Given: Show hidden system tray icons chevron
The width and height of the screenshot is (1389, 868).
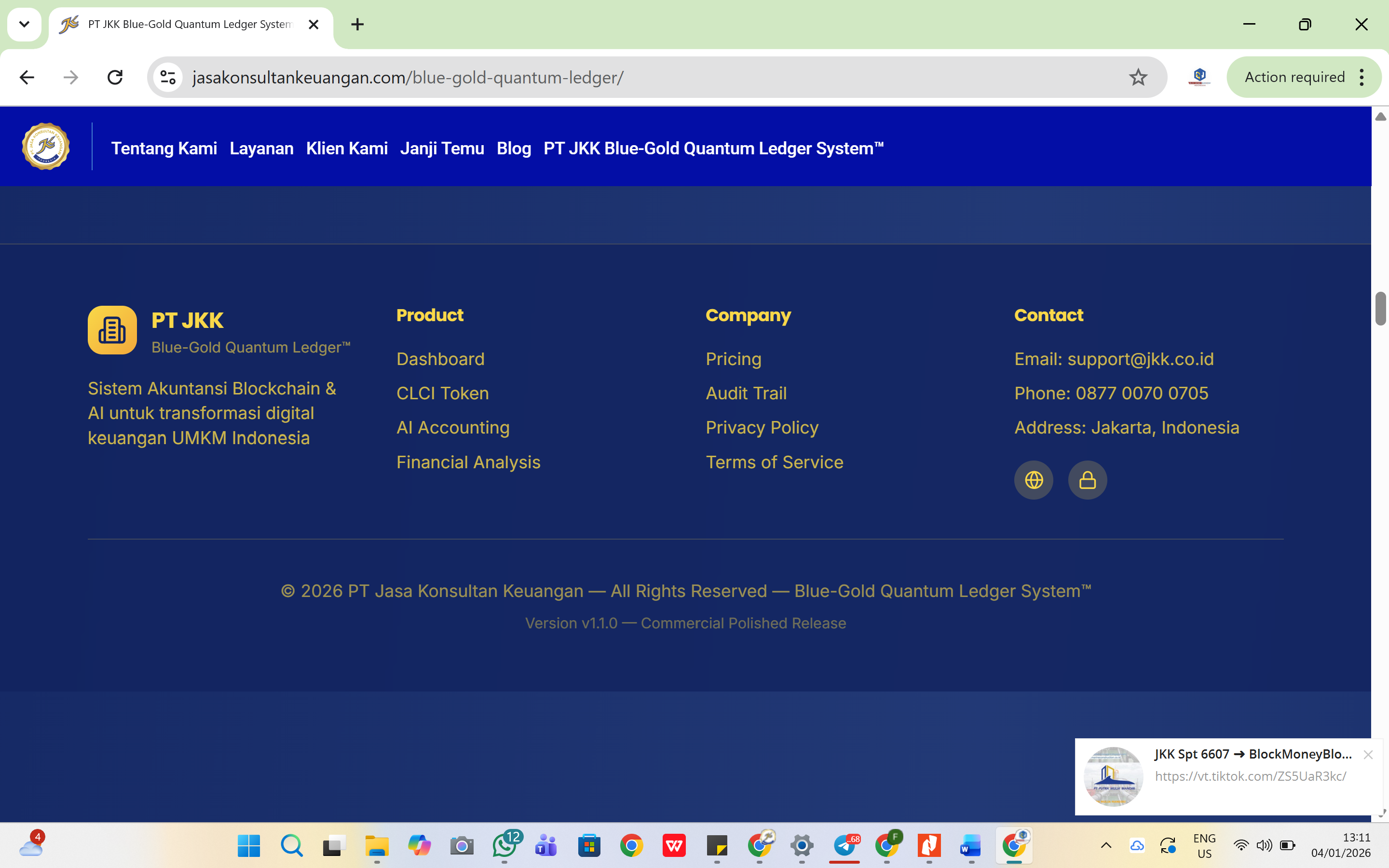Looking at the screenshot, I should coord(1106,845).
